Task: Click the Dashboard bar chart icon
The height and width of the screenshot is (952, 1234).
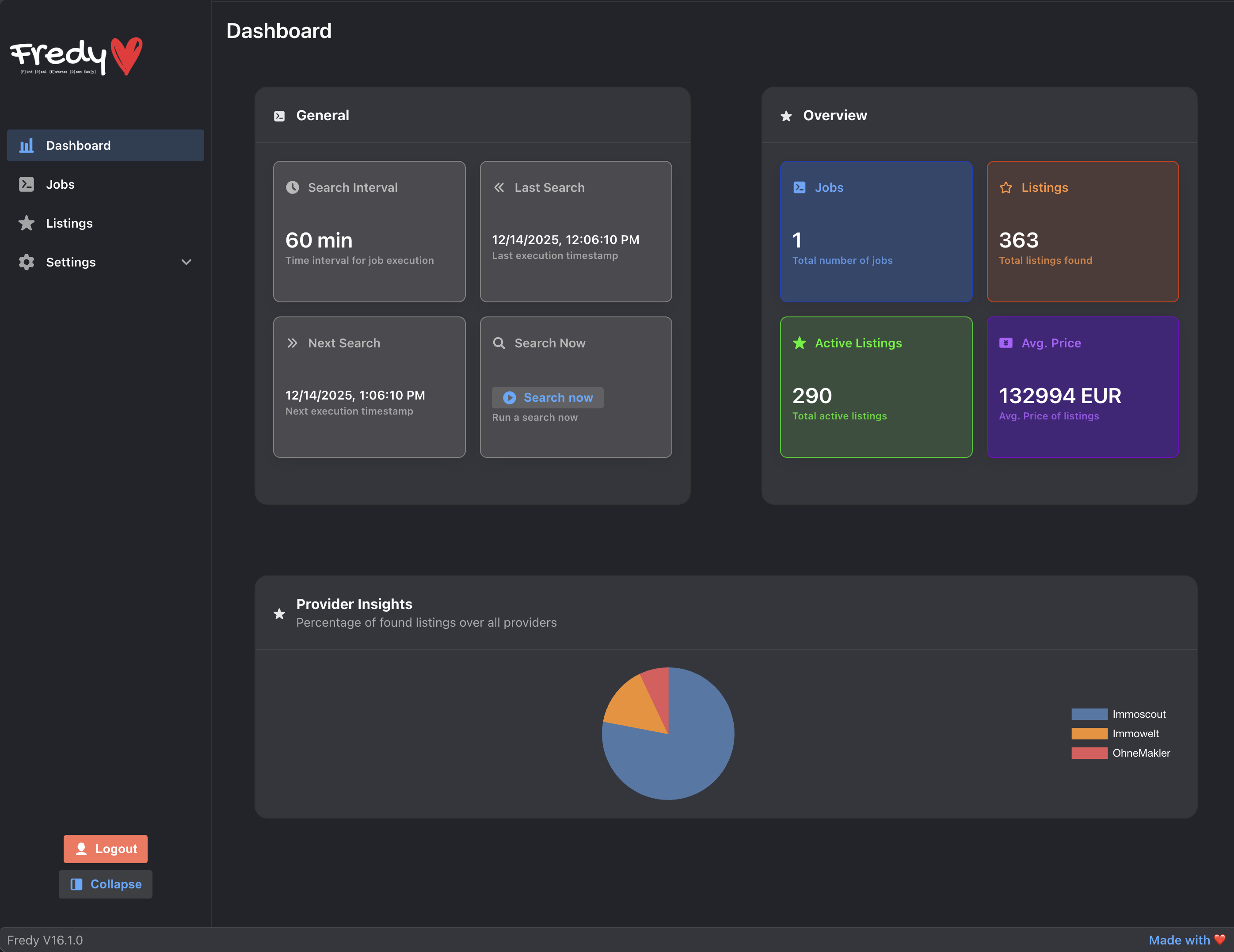Action: pos(27,145)
